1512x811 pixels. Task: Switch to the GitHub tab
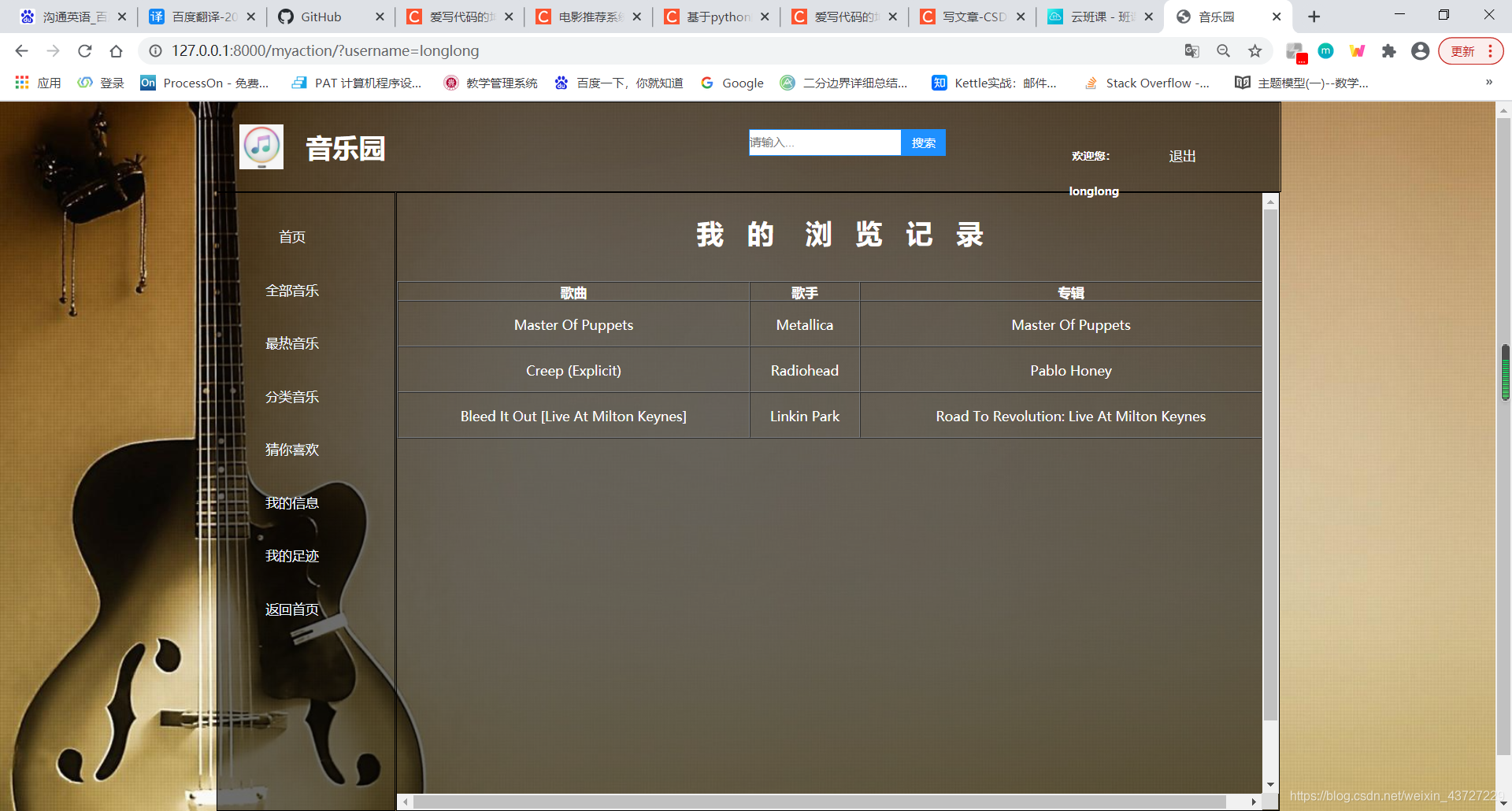(331, 17)
